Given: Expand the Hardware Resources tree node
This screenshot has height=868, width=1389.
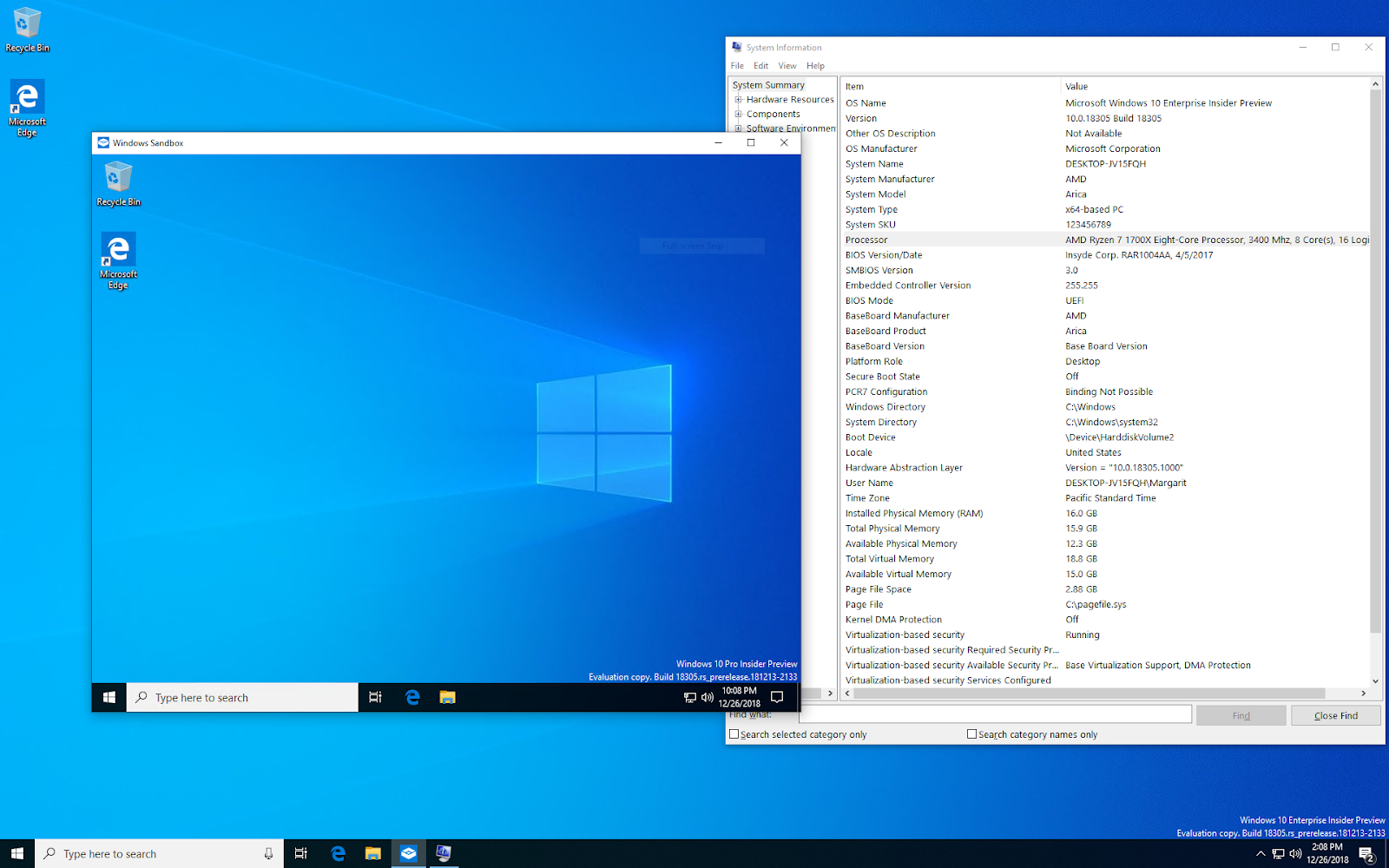Looking at the screenshot, I should 739,100.
